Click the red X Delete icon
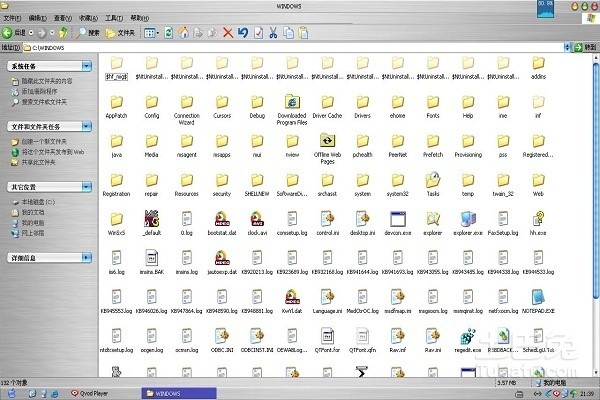 pos(228,33)
